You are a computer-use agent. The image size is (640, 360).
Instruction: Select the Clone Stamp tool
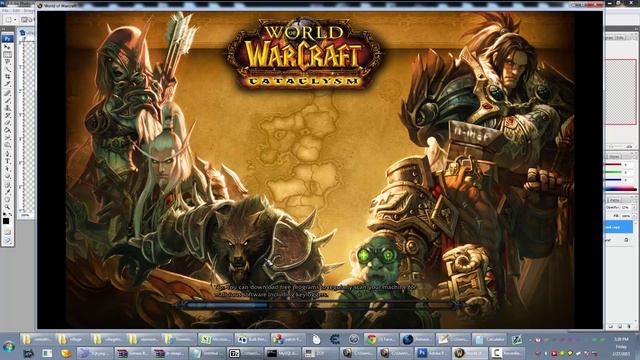(x=7, y=108)
